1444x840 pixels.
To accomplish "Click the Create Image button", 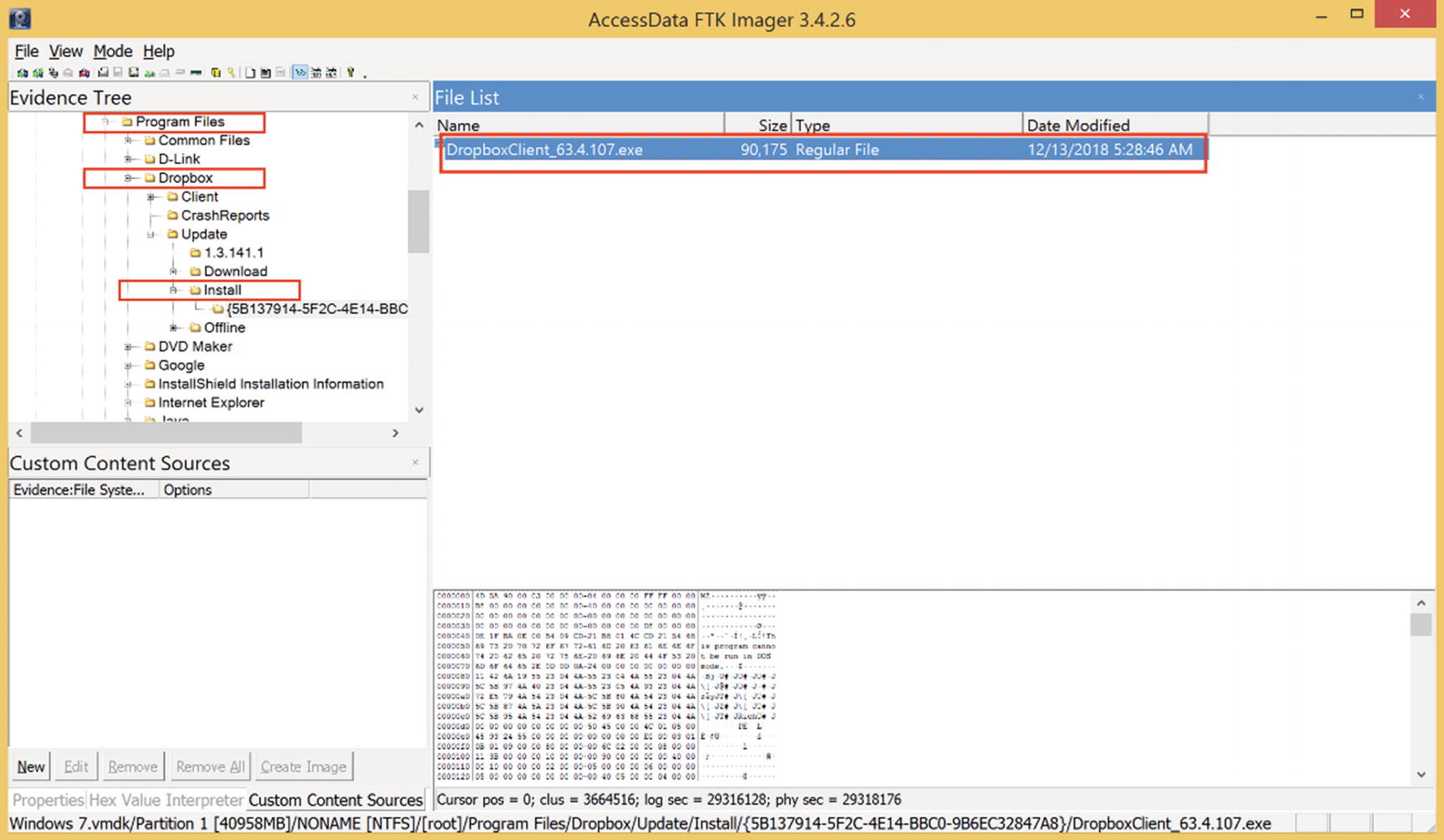I will 303,766.
